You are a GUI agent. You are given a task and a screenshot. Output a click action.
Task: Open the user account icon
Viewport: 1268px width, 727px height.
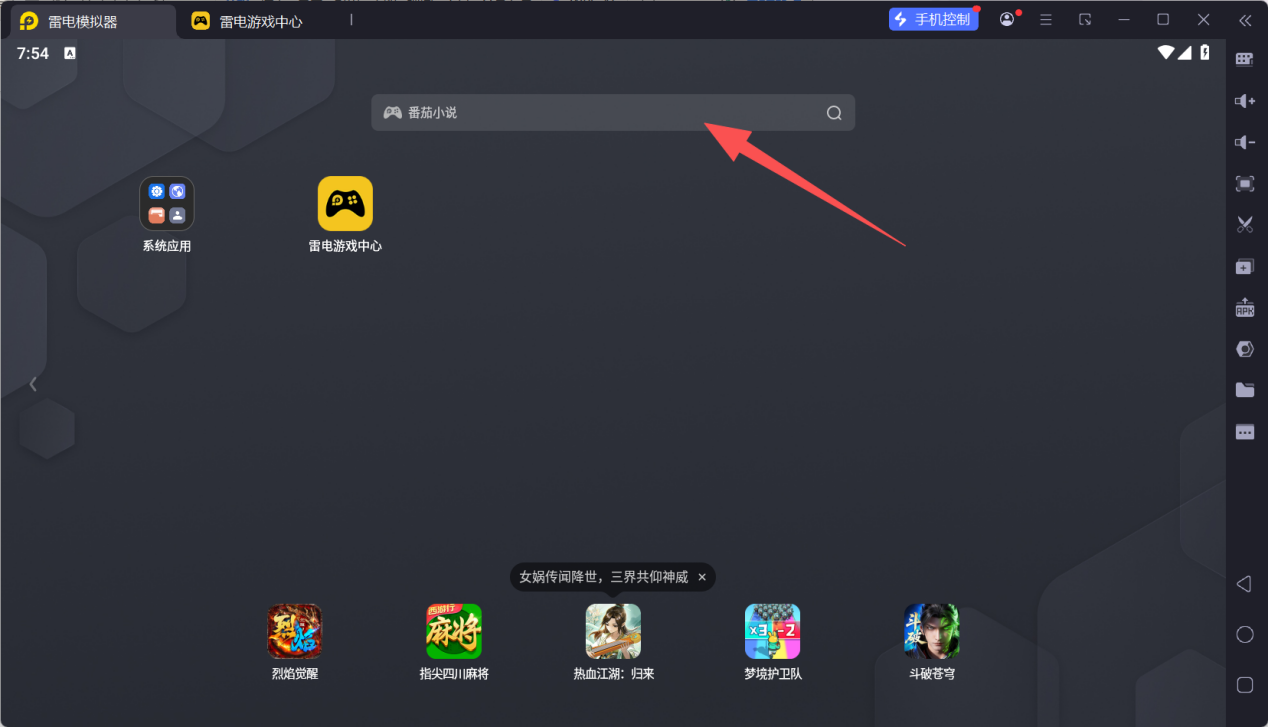point(1007,19)
